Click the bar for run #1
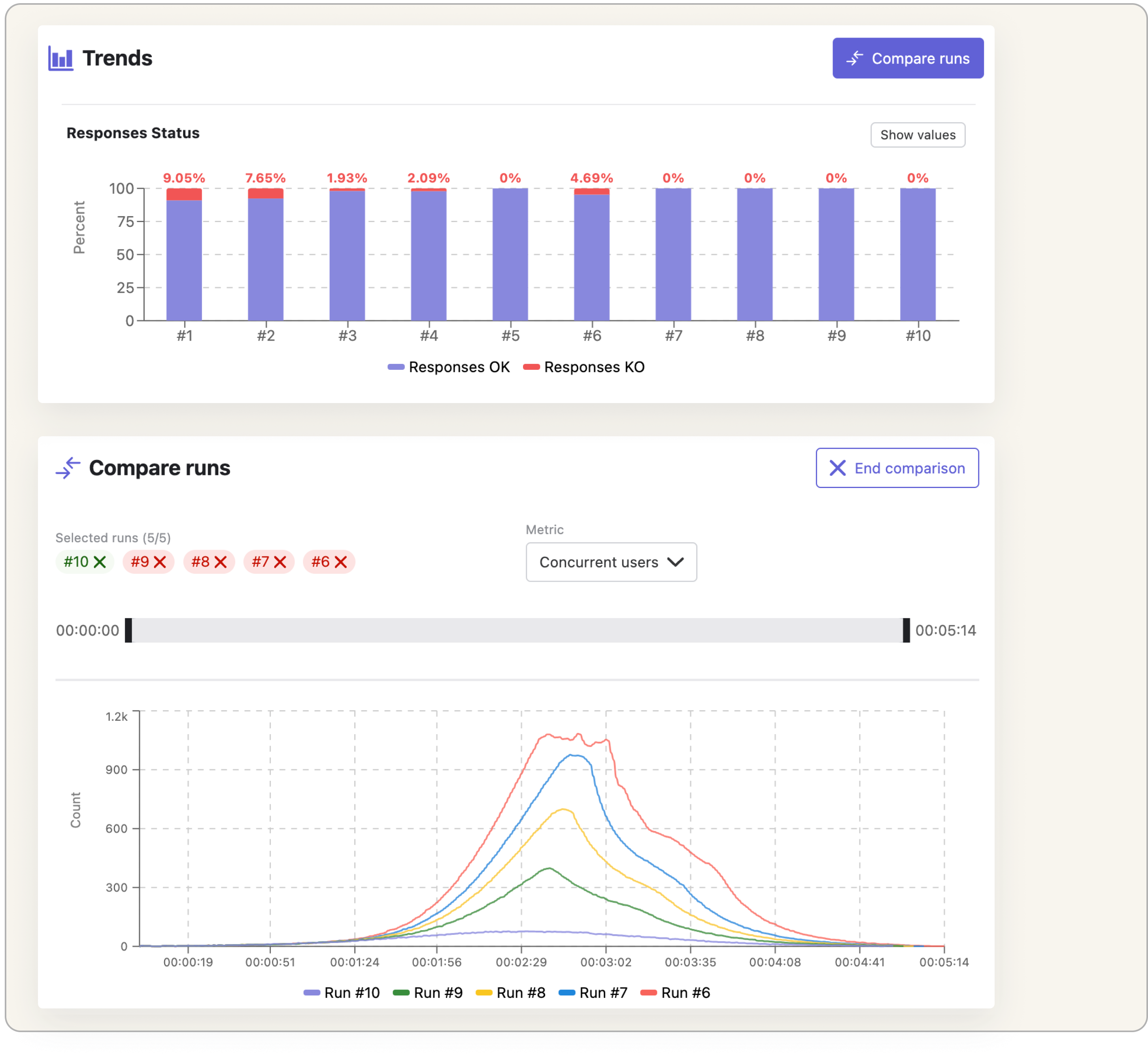Image resolution: width=1148 pixels, height=1059 pixels. pos(184,254)
